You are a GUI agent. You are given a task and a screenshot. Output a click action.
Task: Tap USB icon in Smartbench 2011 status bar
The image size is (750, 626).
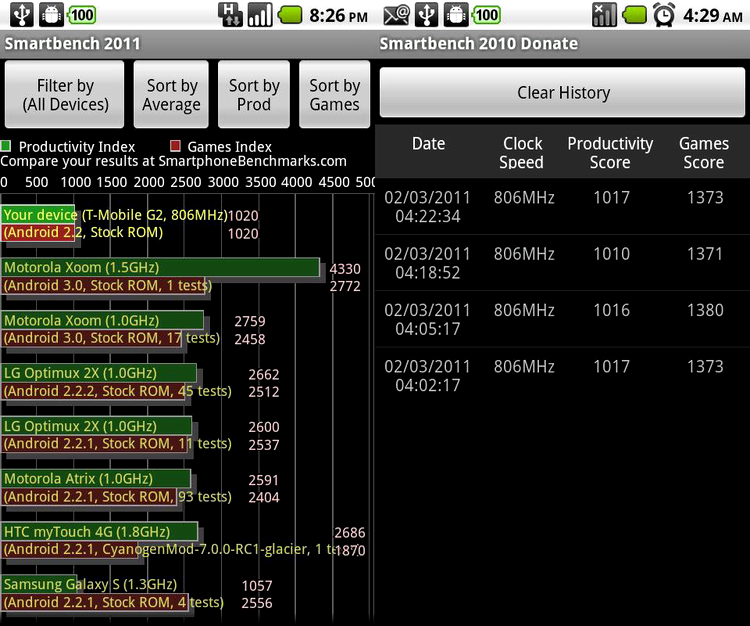pos(21,15)
